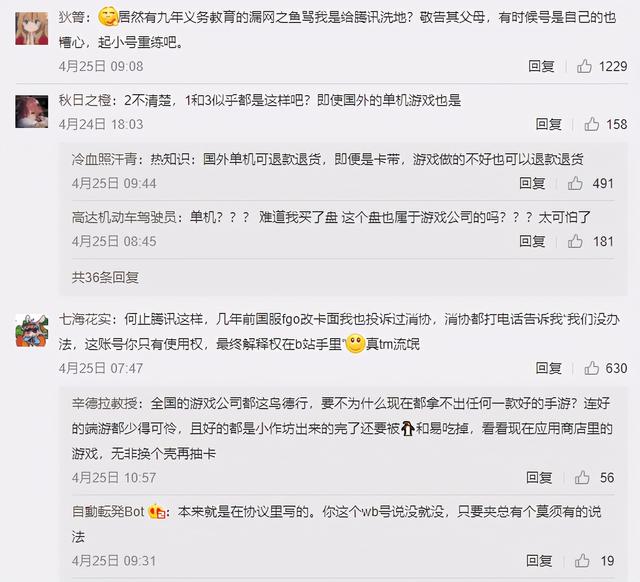Expand the 共36条回复 replies thread
This screenshot has width=640, height=582.
pyautogui.click(x=105, y=278)
